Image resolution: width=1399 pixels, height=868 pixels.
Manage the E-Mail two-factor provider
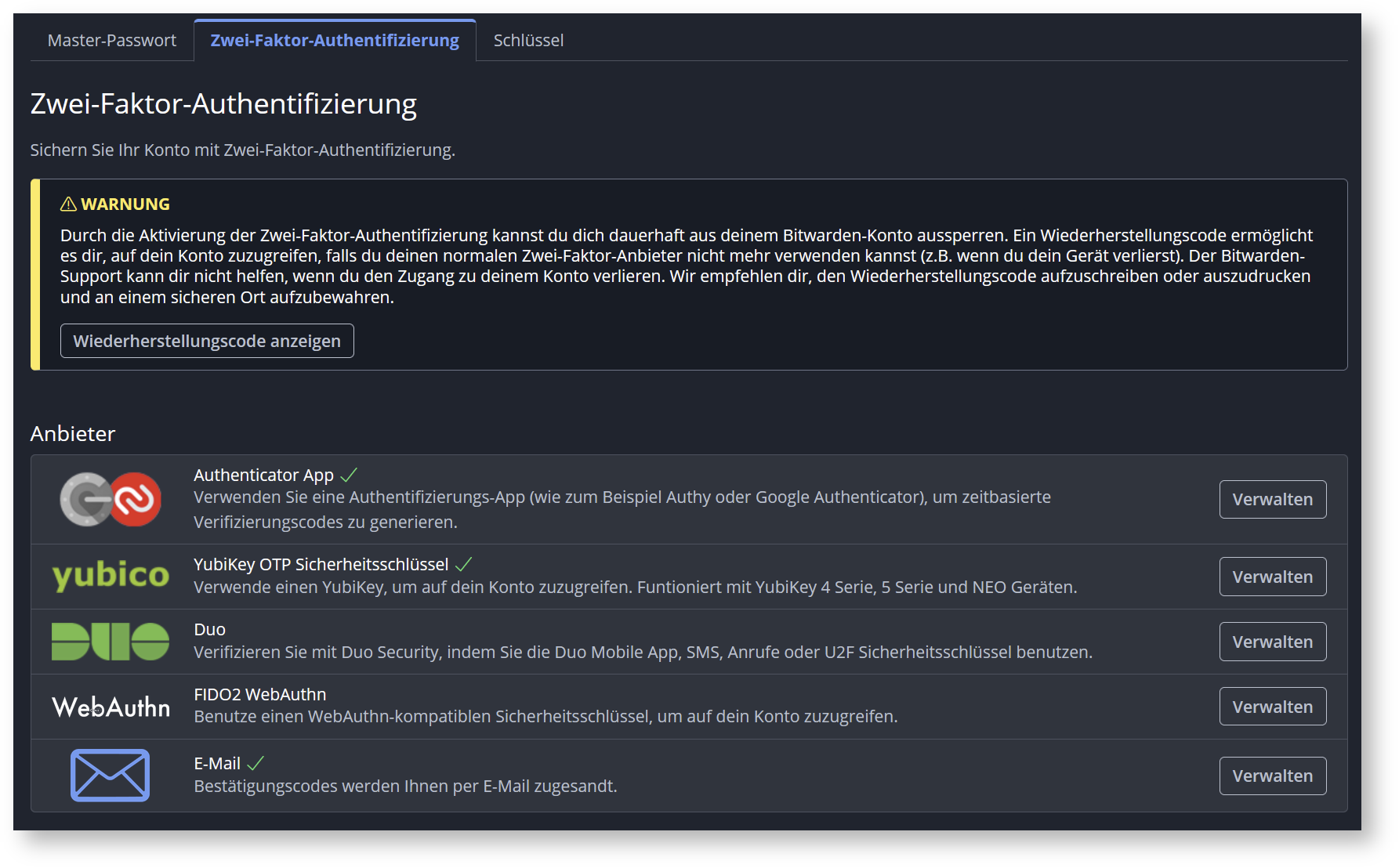pyautogui.click(x=1272, y=776)
